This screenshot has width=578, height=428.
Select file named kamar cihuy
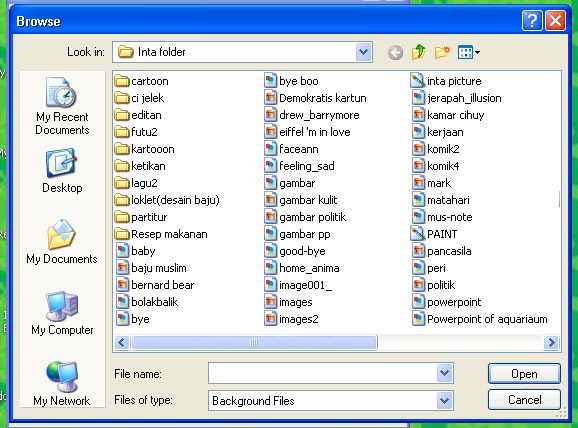coord(448,115)
